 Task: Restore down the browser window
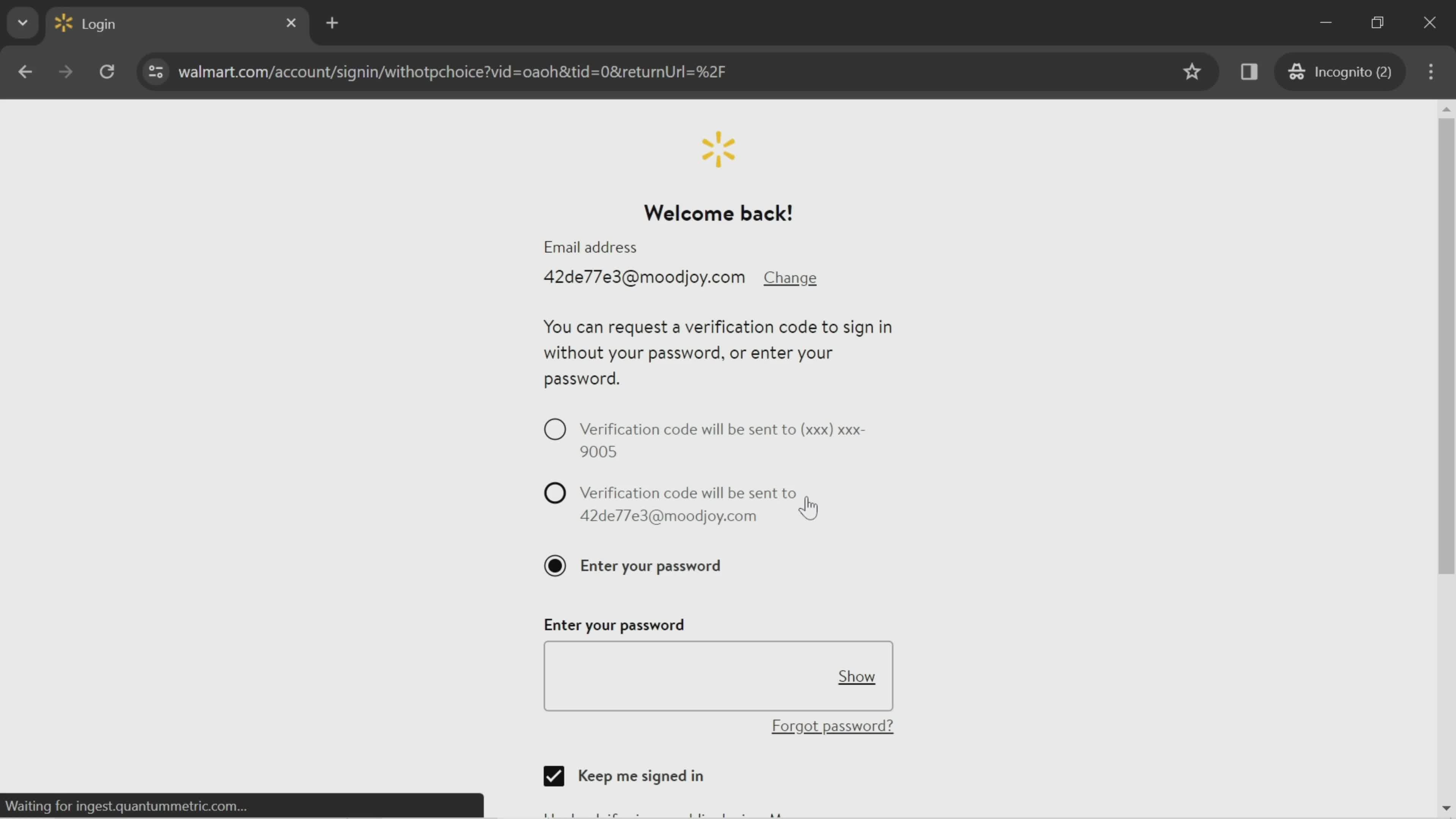[x=1378, y=23]
